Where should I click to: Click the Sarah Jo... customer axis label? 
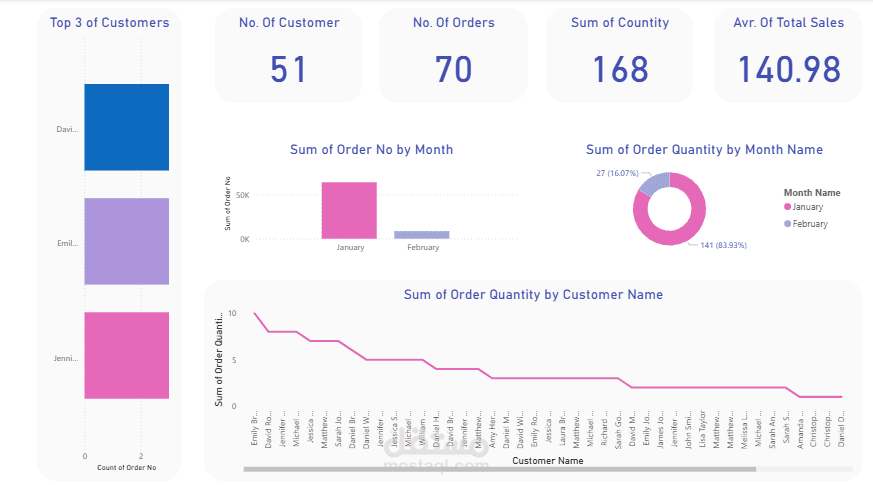(x=338, y=429)
